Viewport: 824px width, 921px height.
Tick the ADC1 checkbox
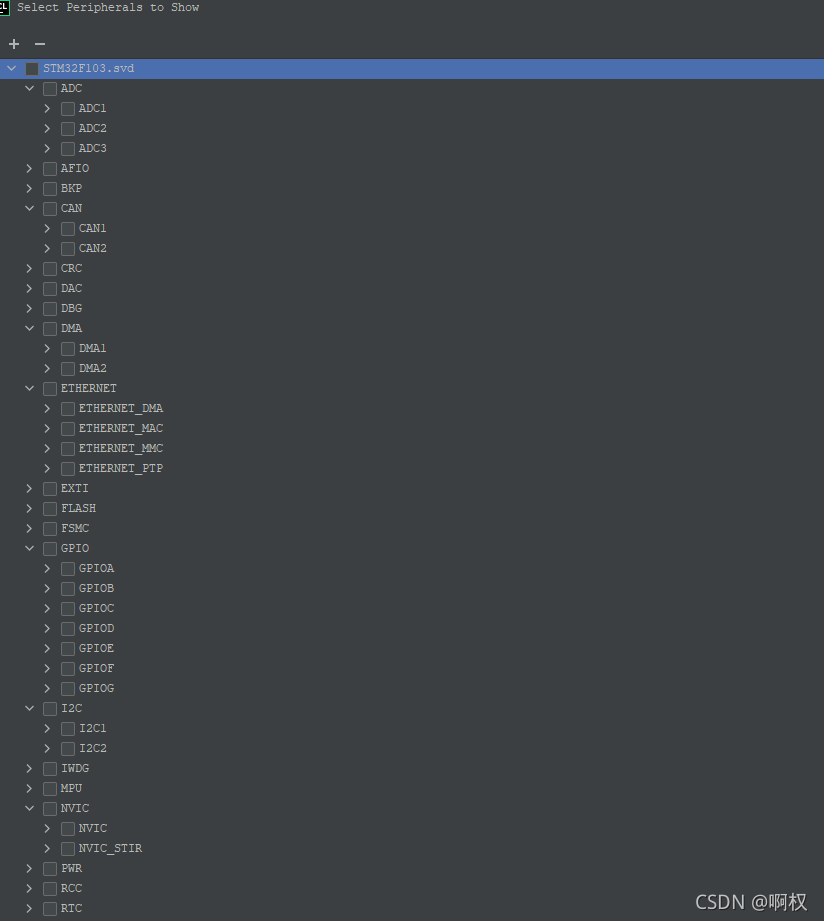(x=68, y=109)
